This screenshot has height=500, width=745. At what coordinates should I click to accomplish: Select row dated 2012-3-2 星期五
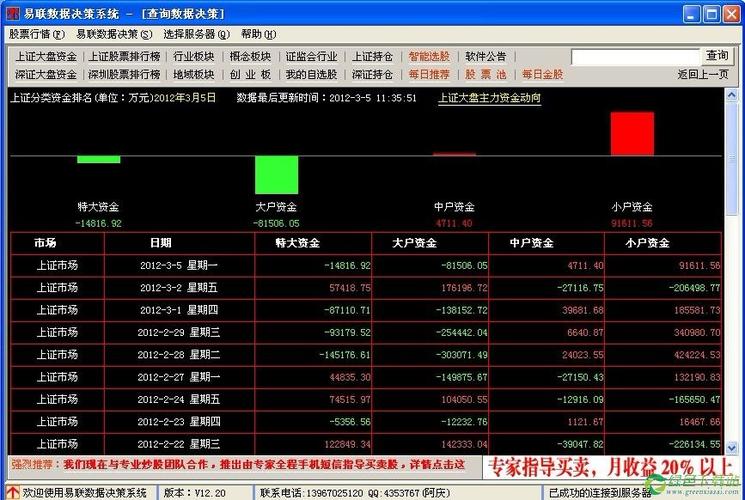(x=366, y=288)
